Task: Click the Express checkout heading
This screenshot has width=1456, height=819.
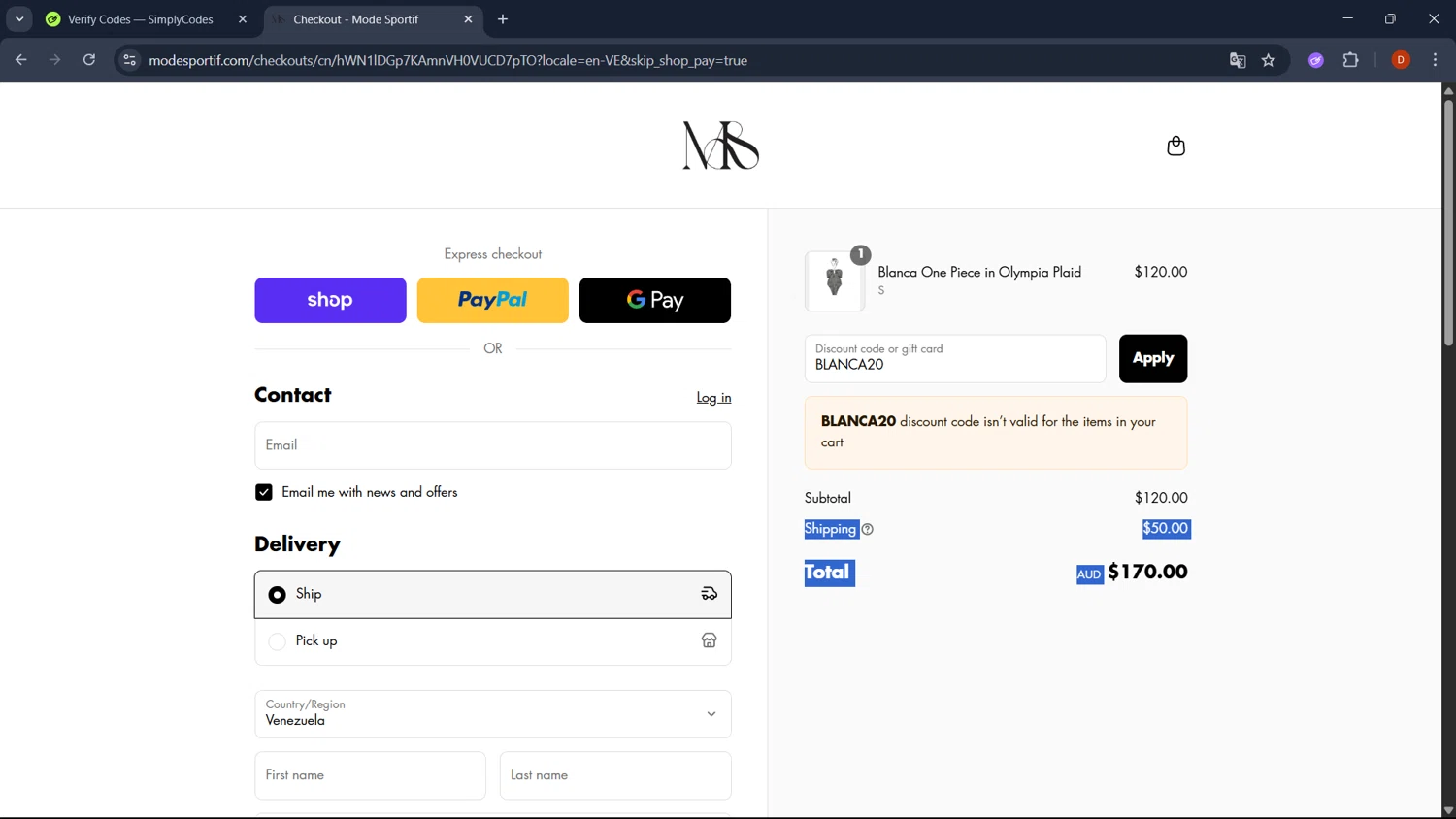Action: click(x=493, y=254)
